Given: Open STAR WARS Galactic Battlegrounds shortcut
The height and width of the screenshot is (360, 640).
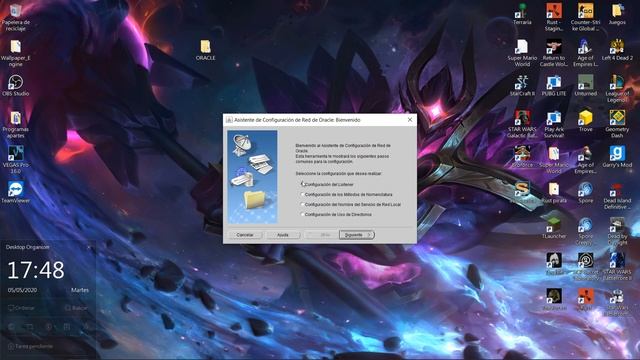Looking at the screenshot, I should (522, 124).
